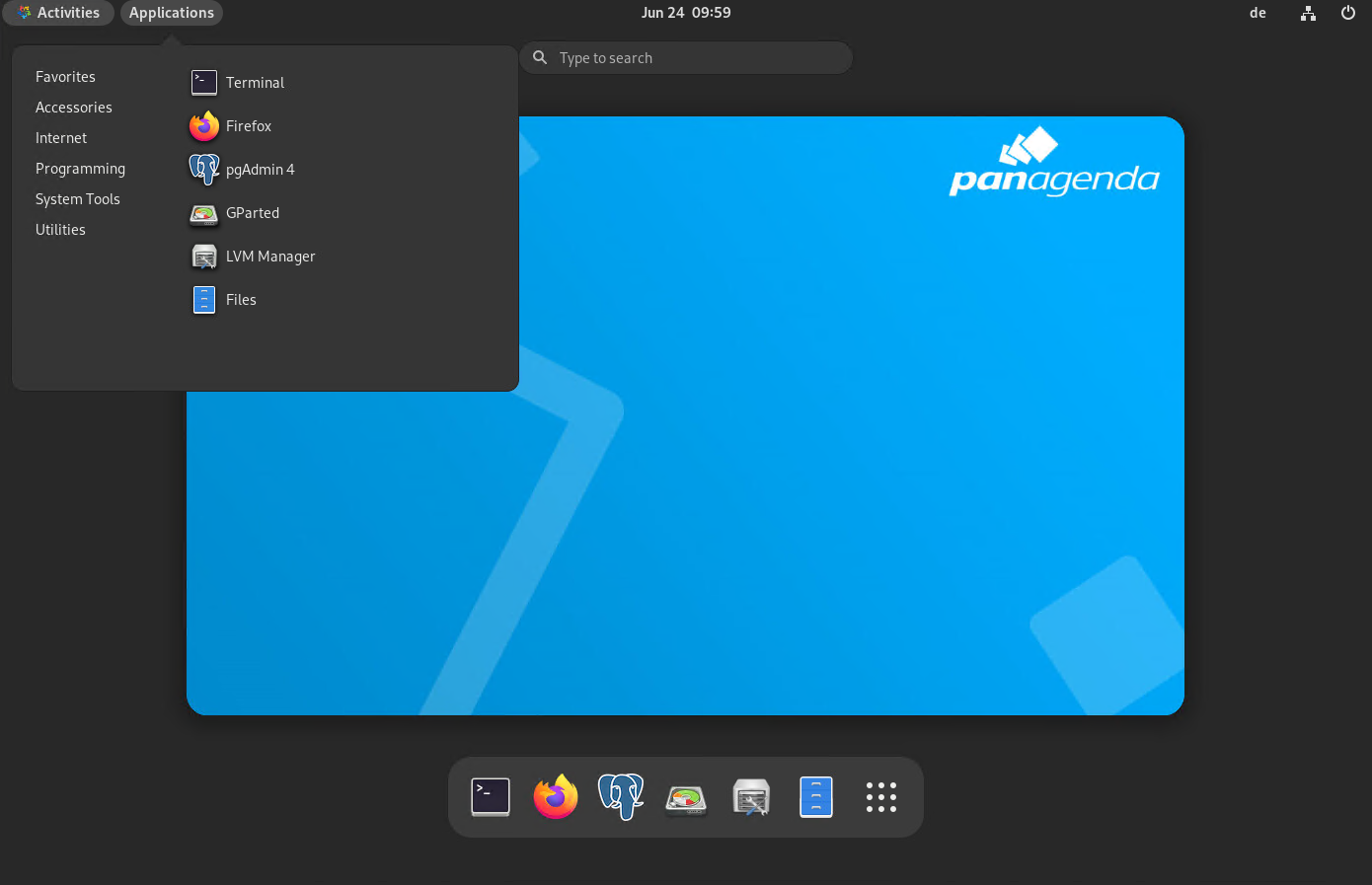Open Files from the dock
Image resolution: width=1372 pixels, height=885 pixels.
(816, 797)
